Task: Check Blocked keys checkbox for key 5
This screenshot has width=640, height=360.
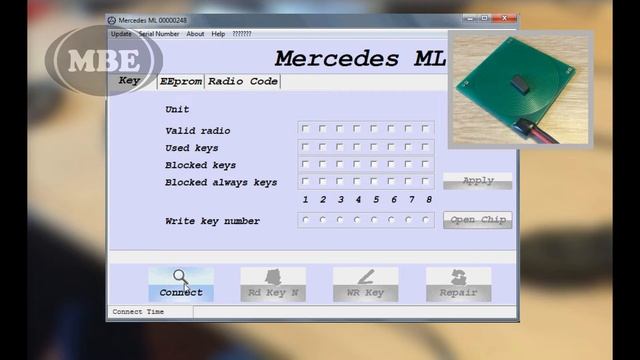Action: click(x=374, y=164)
